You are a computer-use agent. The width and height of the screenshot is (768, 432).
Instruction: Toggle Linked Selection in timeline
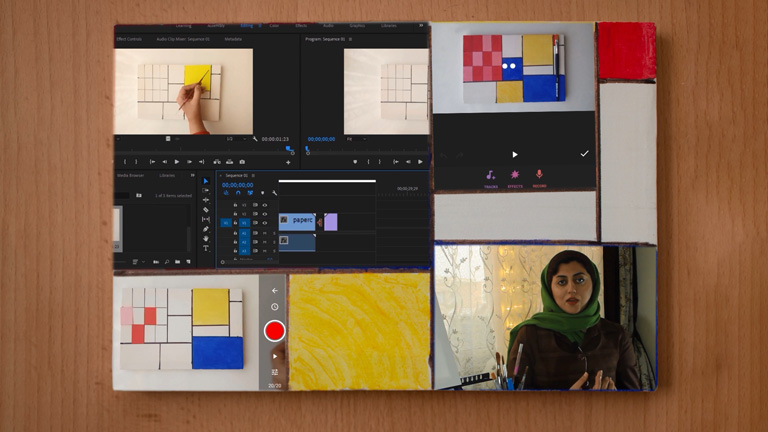coord(250,193)
